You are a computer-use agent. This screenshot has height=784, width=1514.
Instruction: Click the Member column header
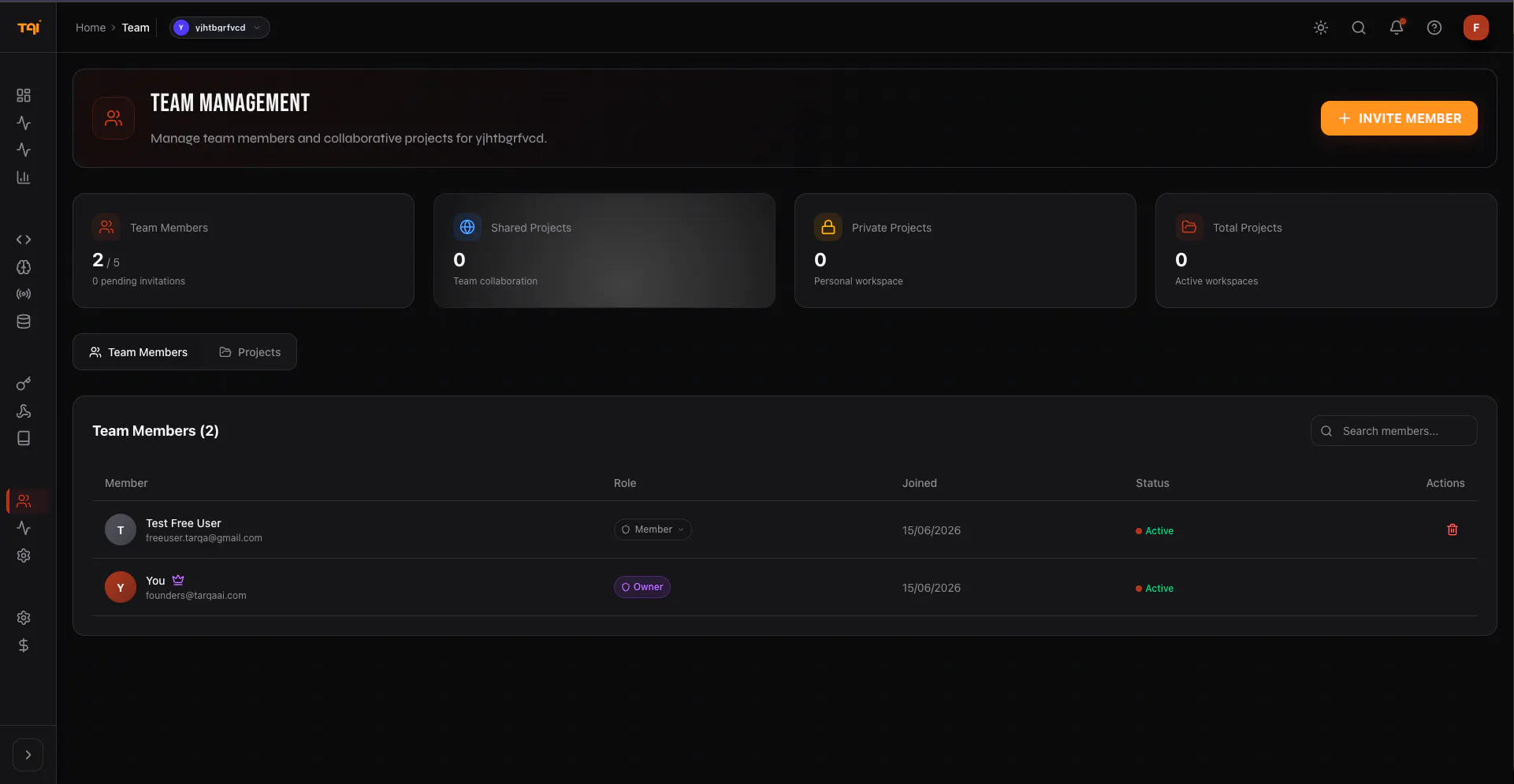[x=126, y=483]
